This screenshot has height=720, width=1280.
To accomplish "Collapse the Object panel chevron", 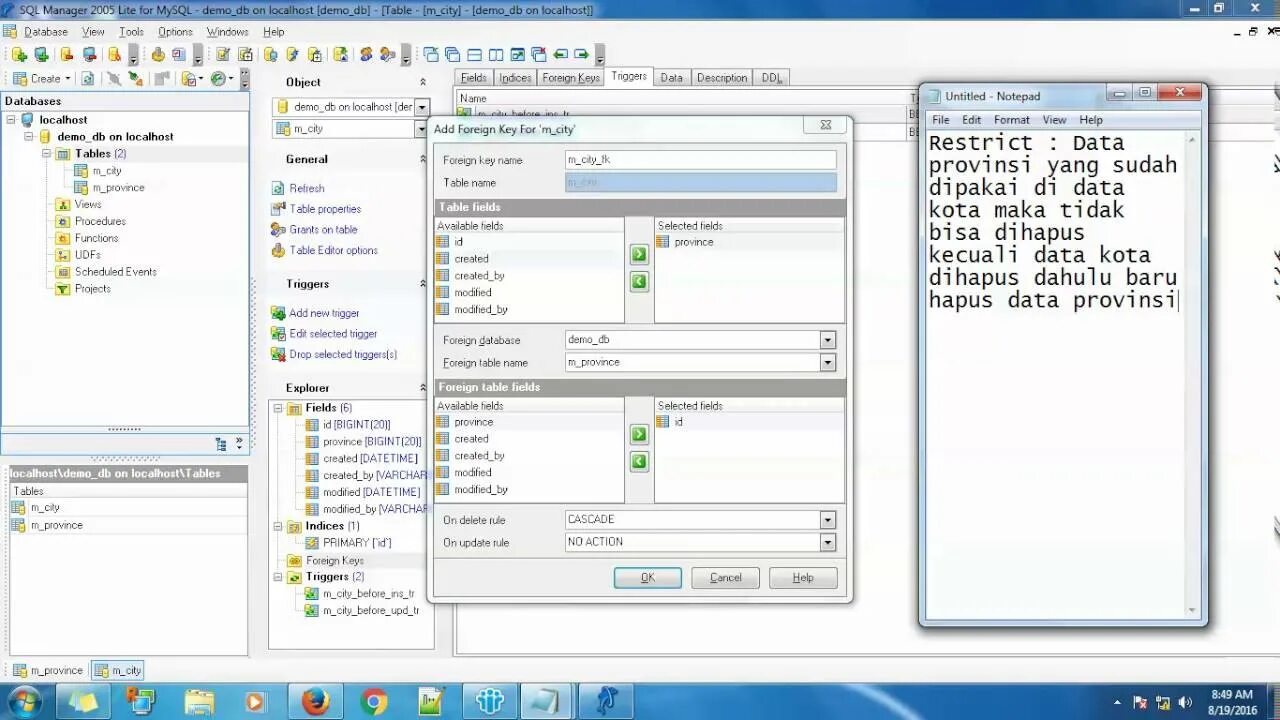I will (x=423, y=82).
